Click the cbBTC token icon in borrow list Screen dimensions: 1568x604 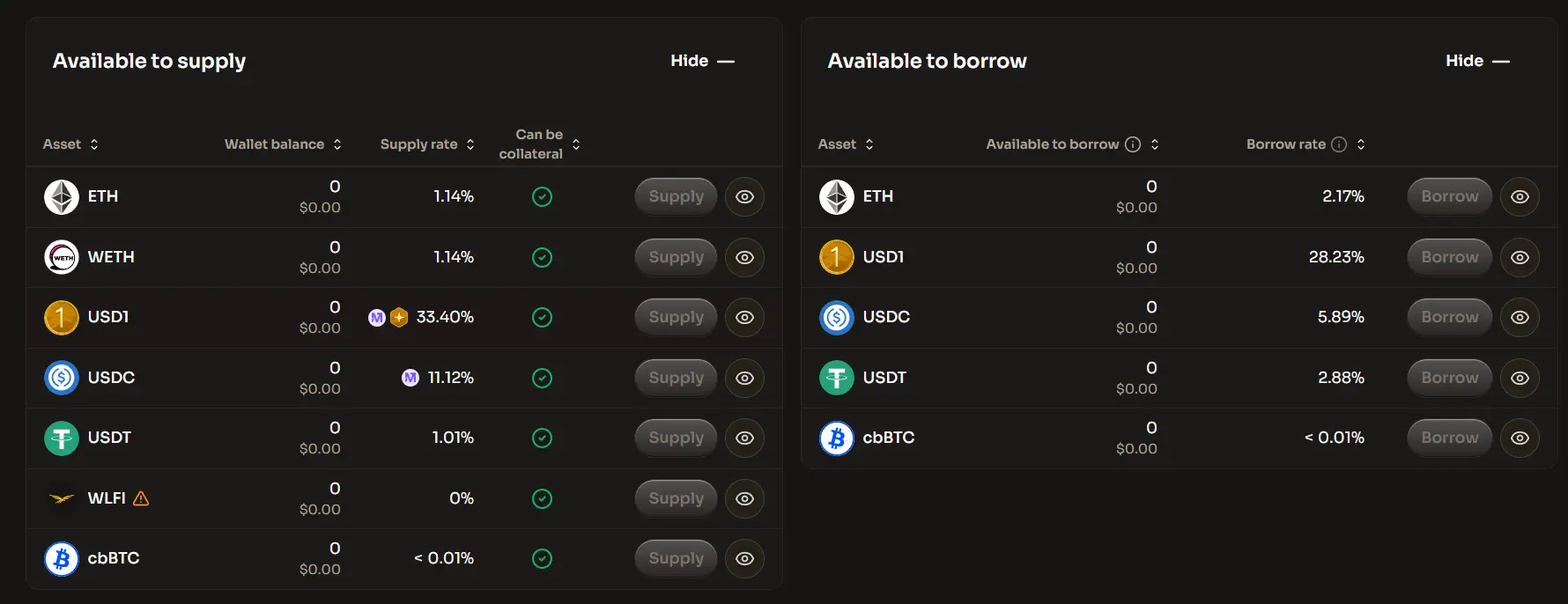[837, 438]
